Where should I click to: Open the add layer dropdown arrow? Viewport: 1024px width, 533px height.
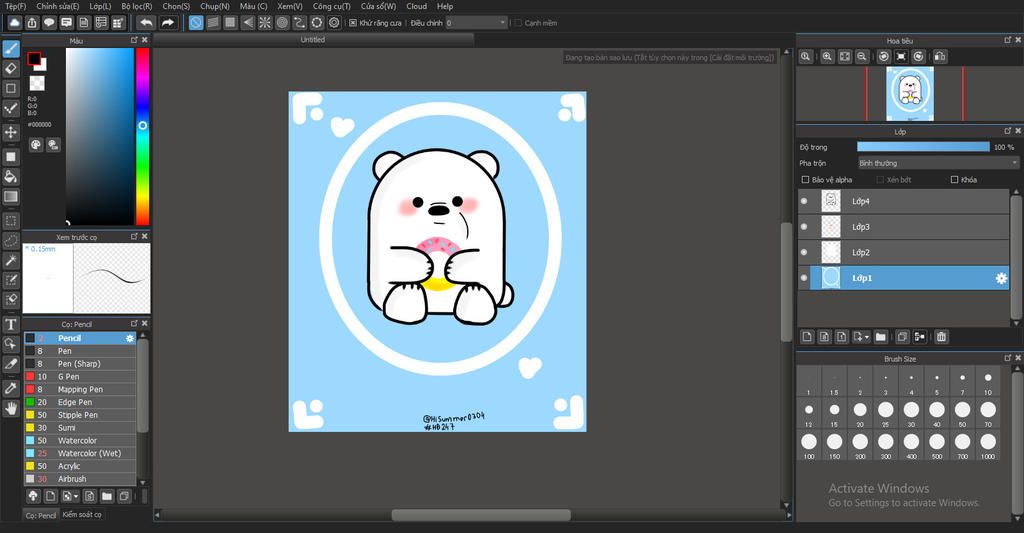[x=867, y=337]
